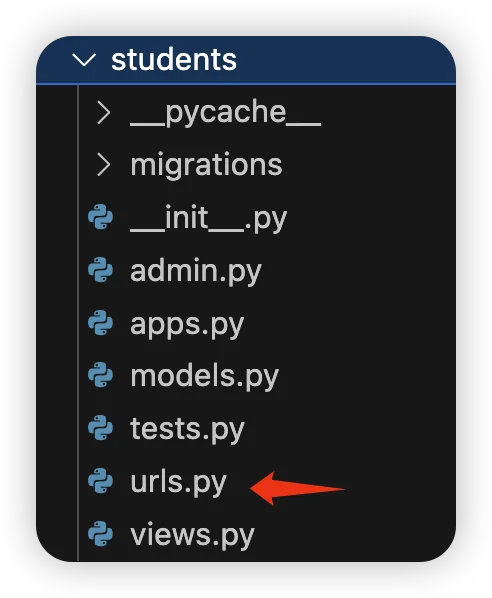Screen dimensions: 492x598
Task: Expand the __pycache__ folder arrow
Action: tap(103, 112)
